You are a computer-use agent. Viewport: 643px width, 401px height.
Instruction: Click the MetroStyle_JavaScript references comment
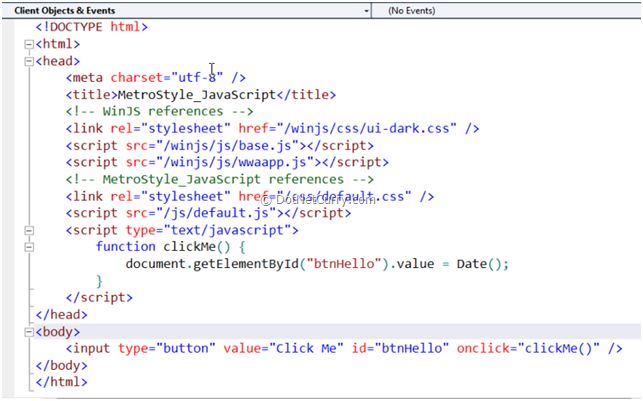220,180
